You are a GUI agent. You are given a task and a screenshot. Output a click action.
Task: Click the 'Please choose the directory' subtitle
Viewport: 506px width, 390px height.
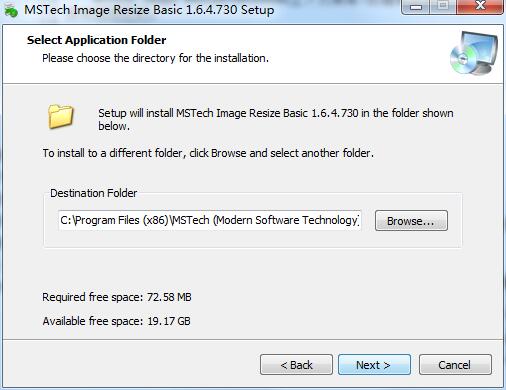click(x=155, y=58)
